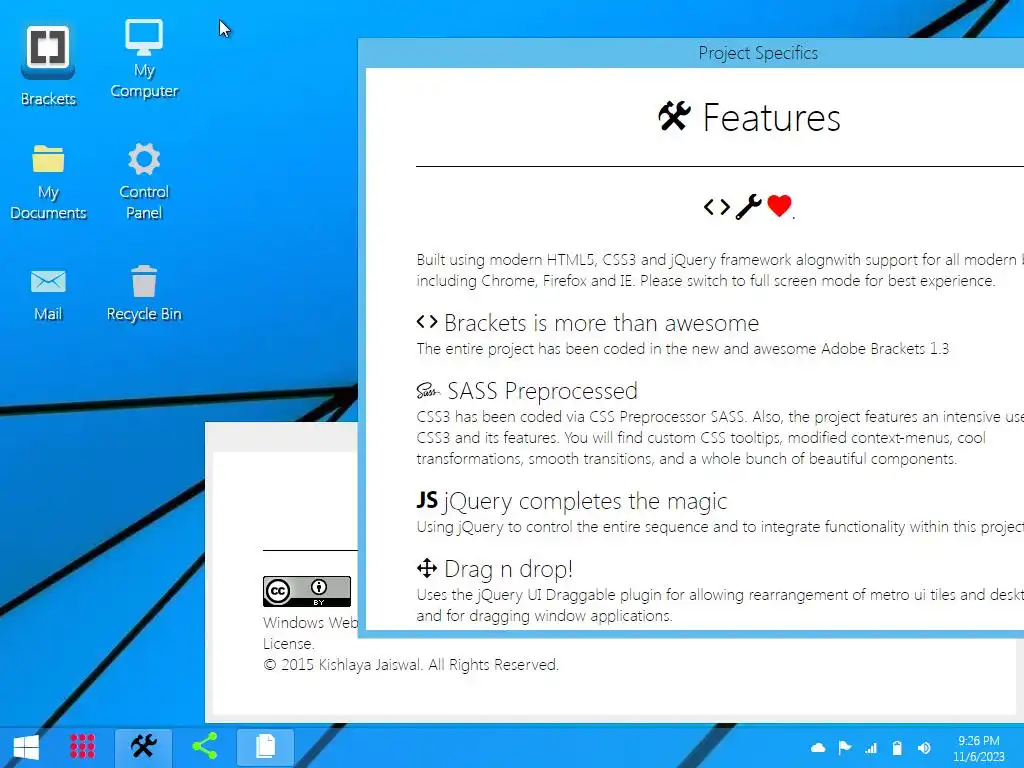Open the Mail desktop icon
The width and height of the screenshot is (1024, 768).
tap(48, 294)
